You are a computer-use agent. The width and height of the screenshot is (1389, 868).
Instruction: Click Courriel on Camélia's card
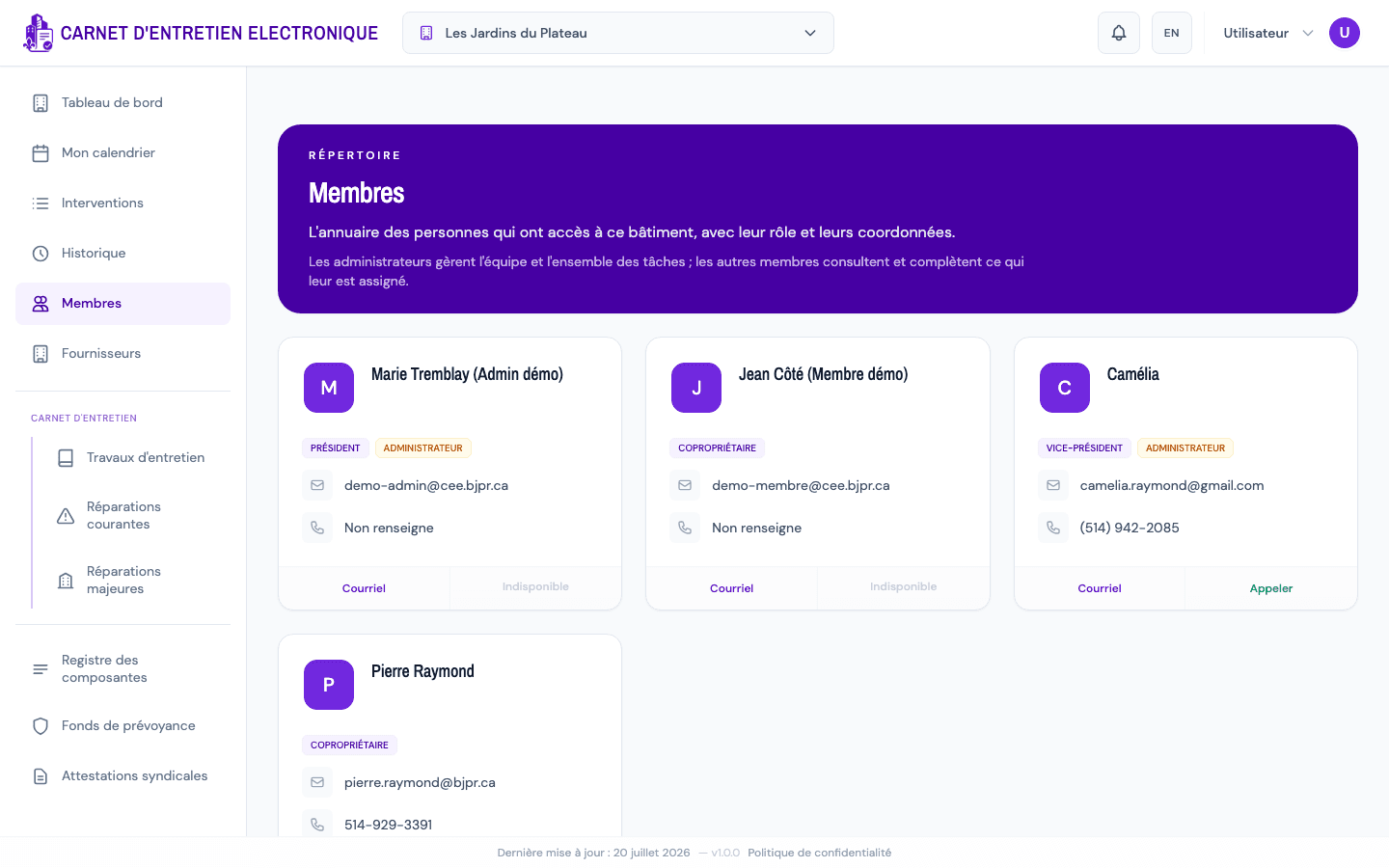(x=1100, y=588)
